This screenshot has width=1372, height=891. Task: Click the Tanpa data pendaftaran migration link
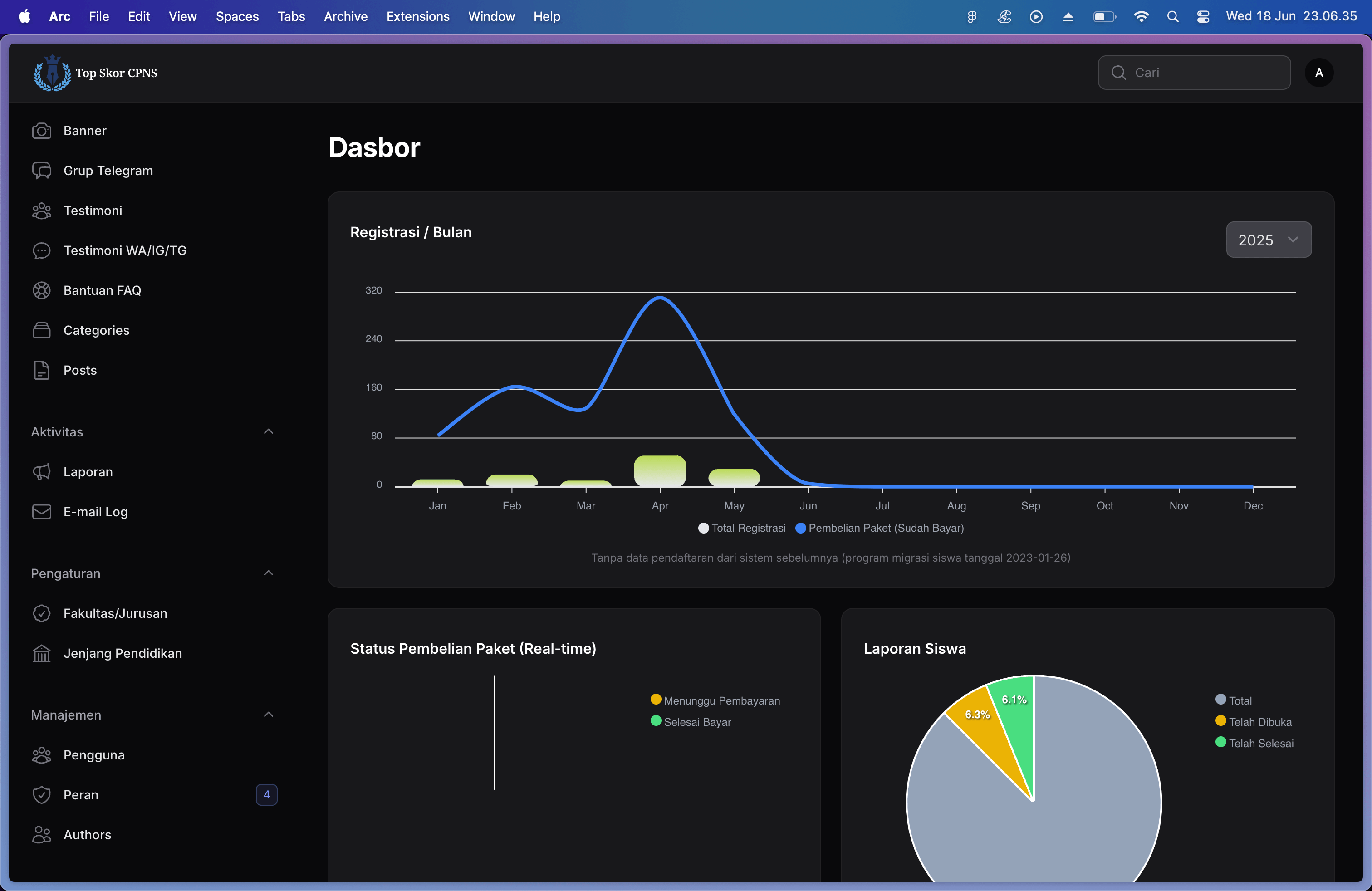[x=830, y=557]
